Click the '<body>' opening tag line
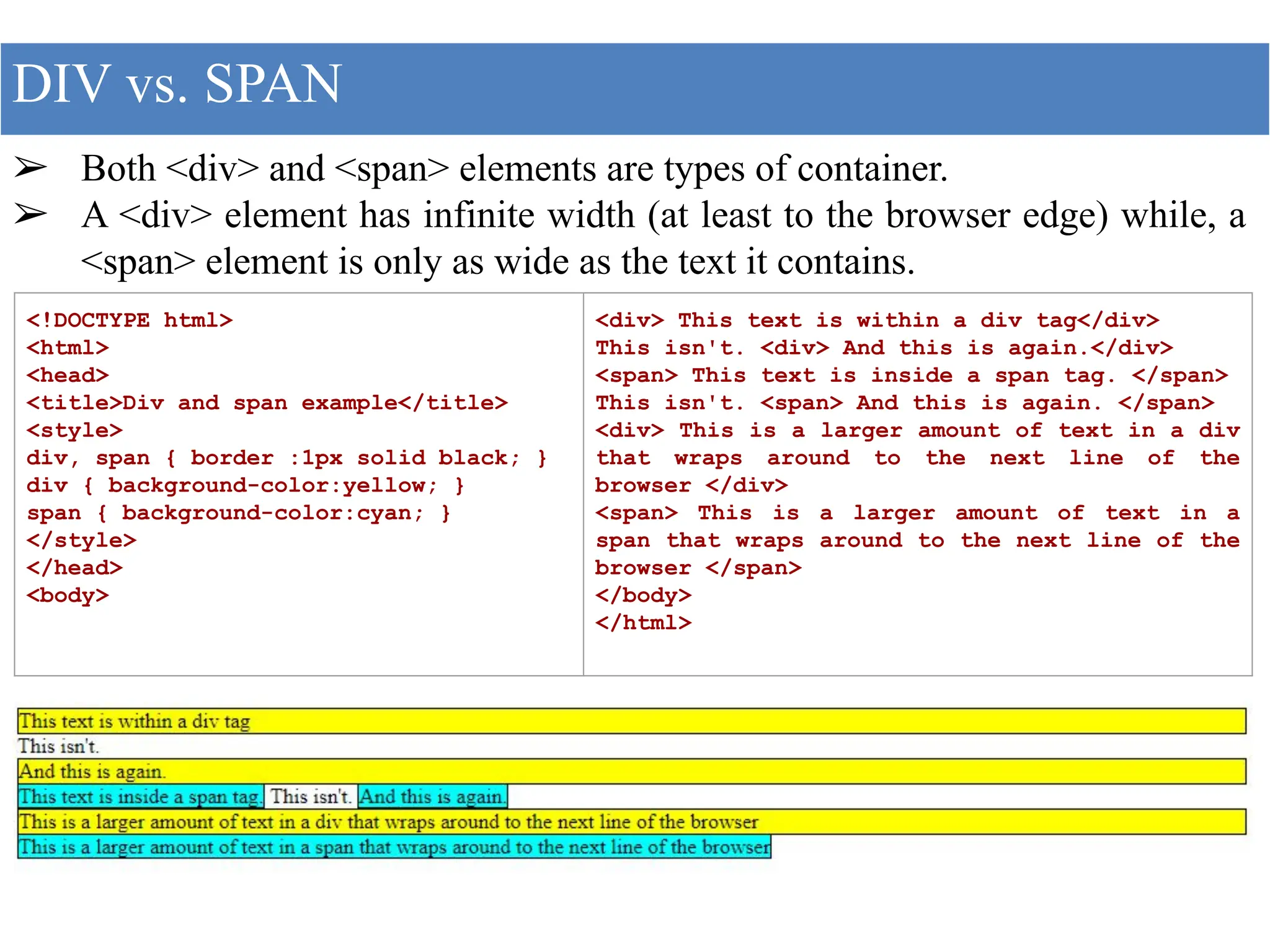The image size is (1270, 952). point(68,596)
